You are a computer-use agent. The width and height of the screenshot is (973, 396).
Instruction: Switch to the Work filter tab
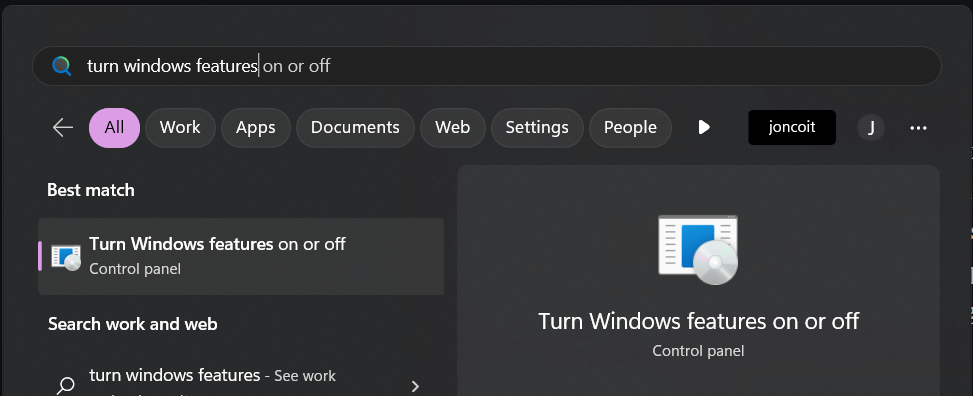tap(180, 128)
